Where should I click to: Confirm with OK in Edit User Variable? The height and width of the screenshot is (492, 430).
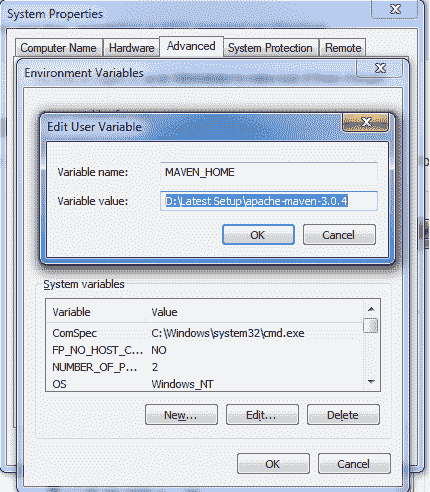[x=258, y=235]
